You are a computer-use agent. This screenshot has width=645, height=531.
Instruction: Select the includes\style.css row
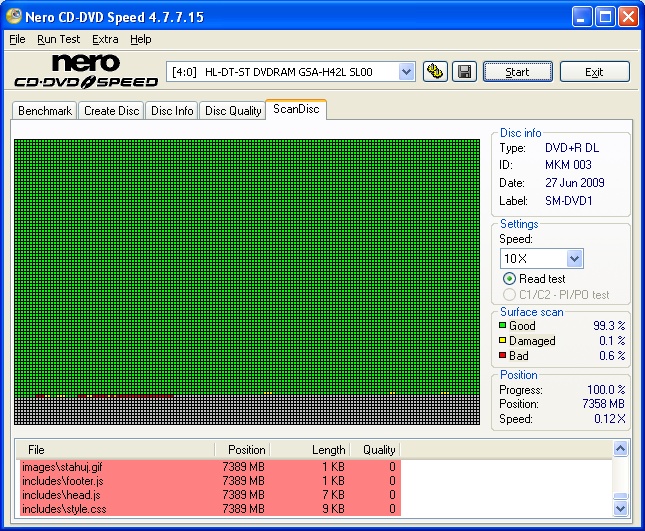pyautogui.click(x=210, y=509)
